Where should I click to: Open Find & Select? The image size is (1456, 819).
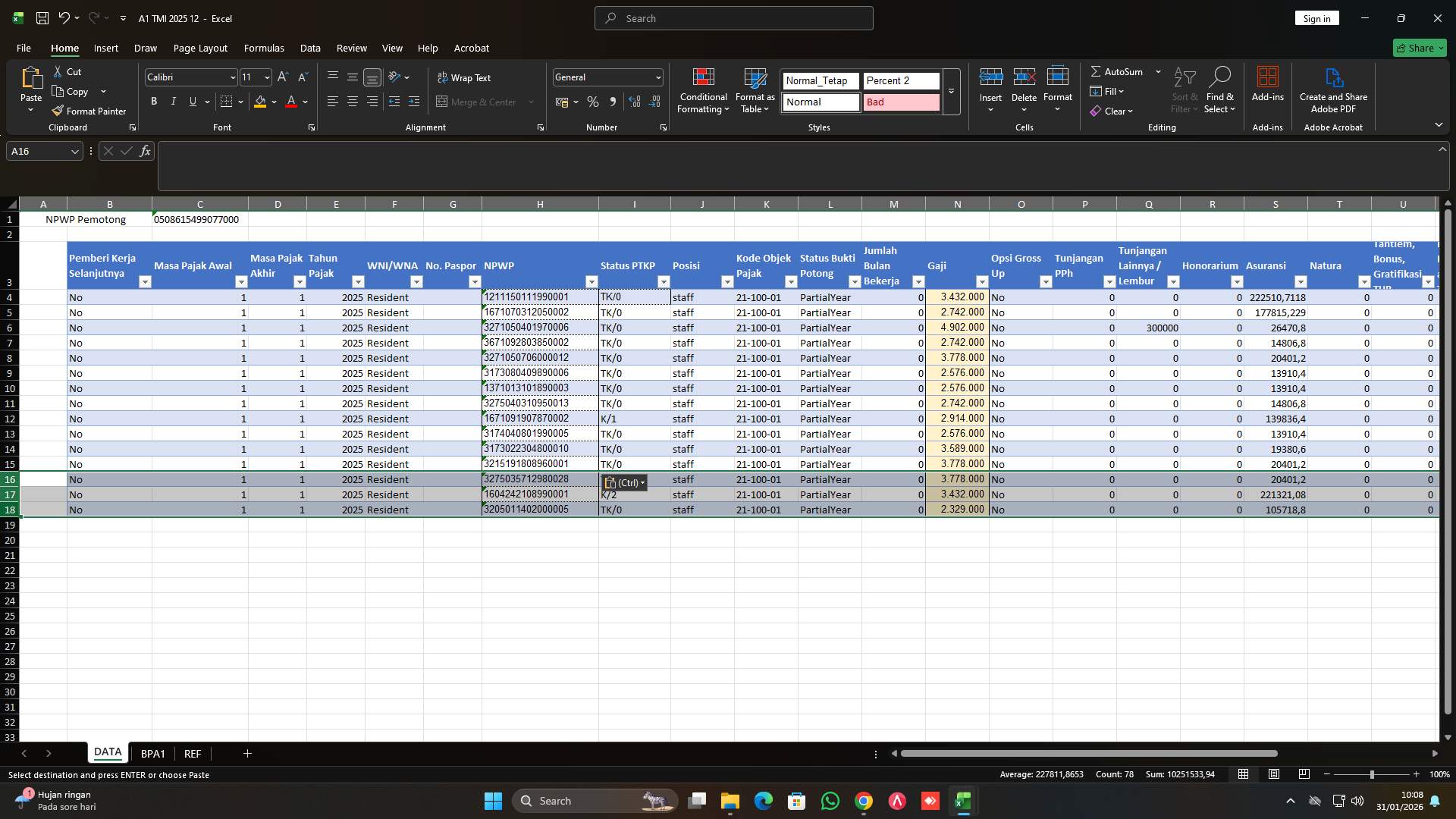[x=1220, y=89]
